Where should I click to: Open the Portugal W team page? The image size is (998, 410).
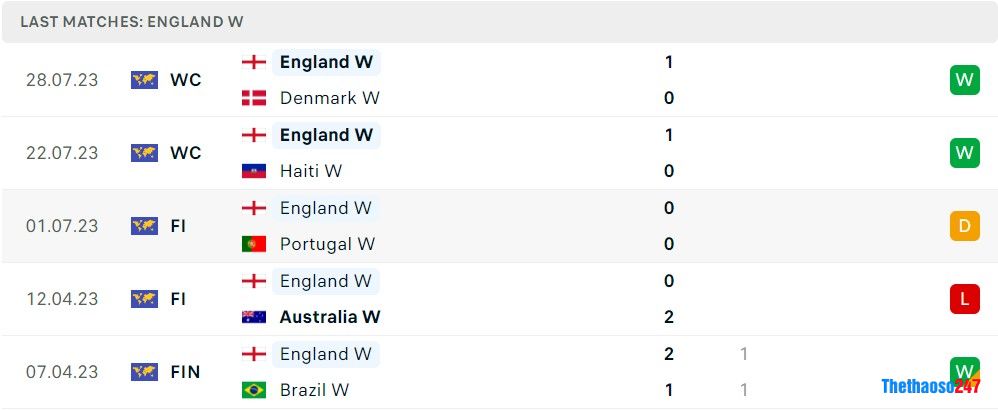coord(327,244)
